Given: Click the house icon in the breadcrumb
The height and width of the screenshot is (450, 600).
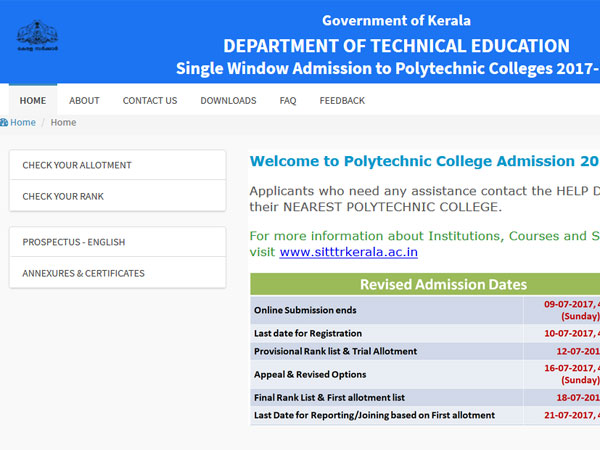Looking at the screenshot, I should coord(3,123).
